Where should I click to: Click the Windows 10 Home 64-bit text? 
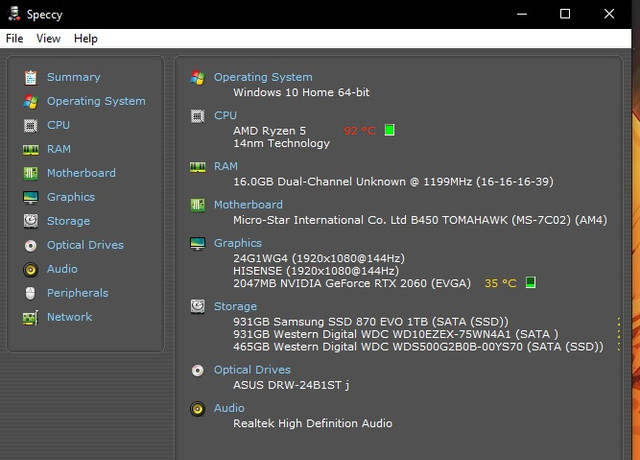coord(301,92)
